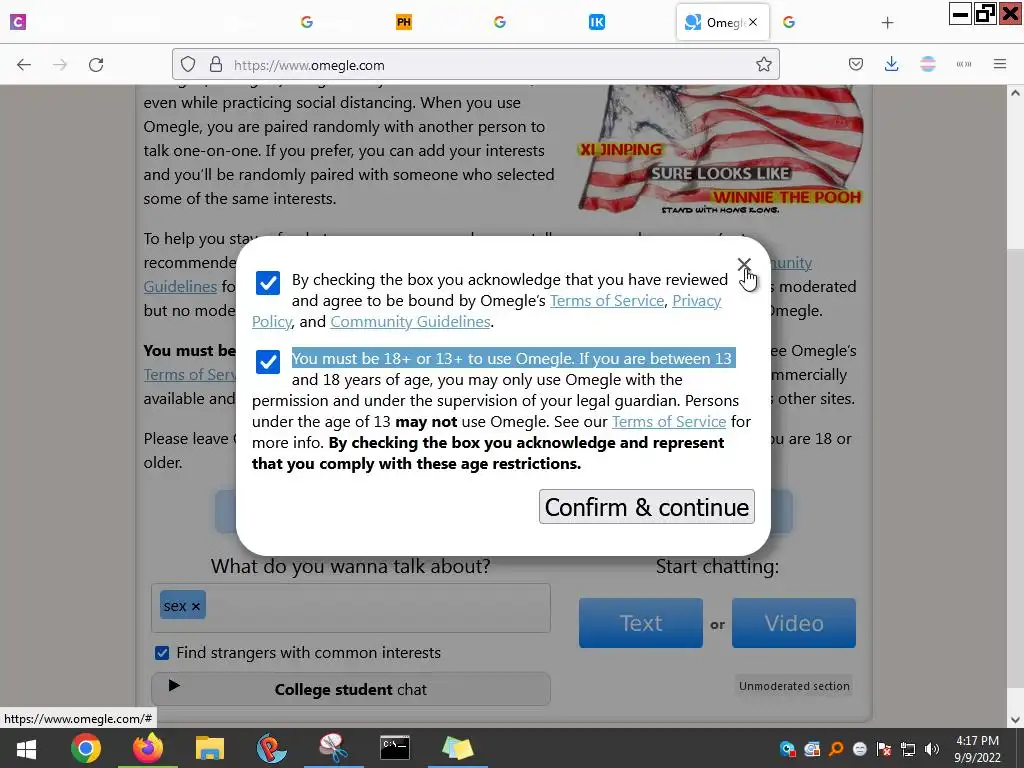Switch to Google tab between PH and IK

(500, 22)
